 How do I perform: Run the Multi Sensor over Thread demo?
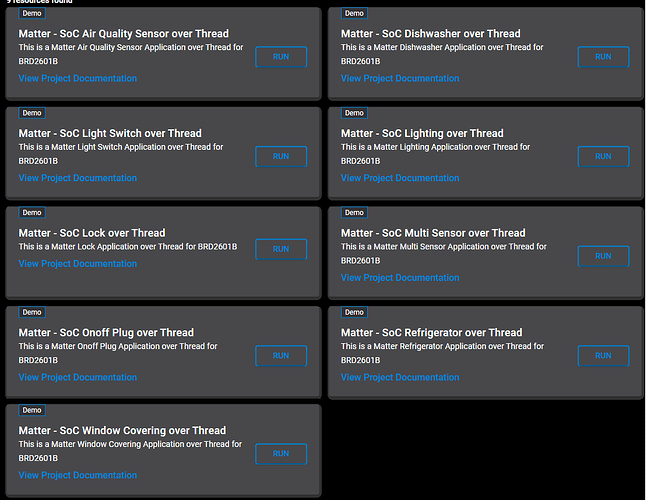point(603,256)
